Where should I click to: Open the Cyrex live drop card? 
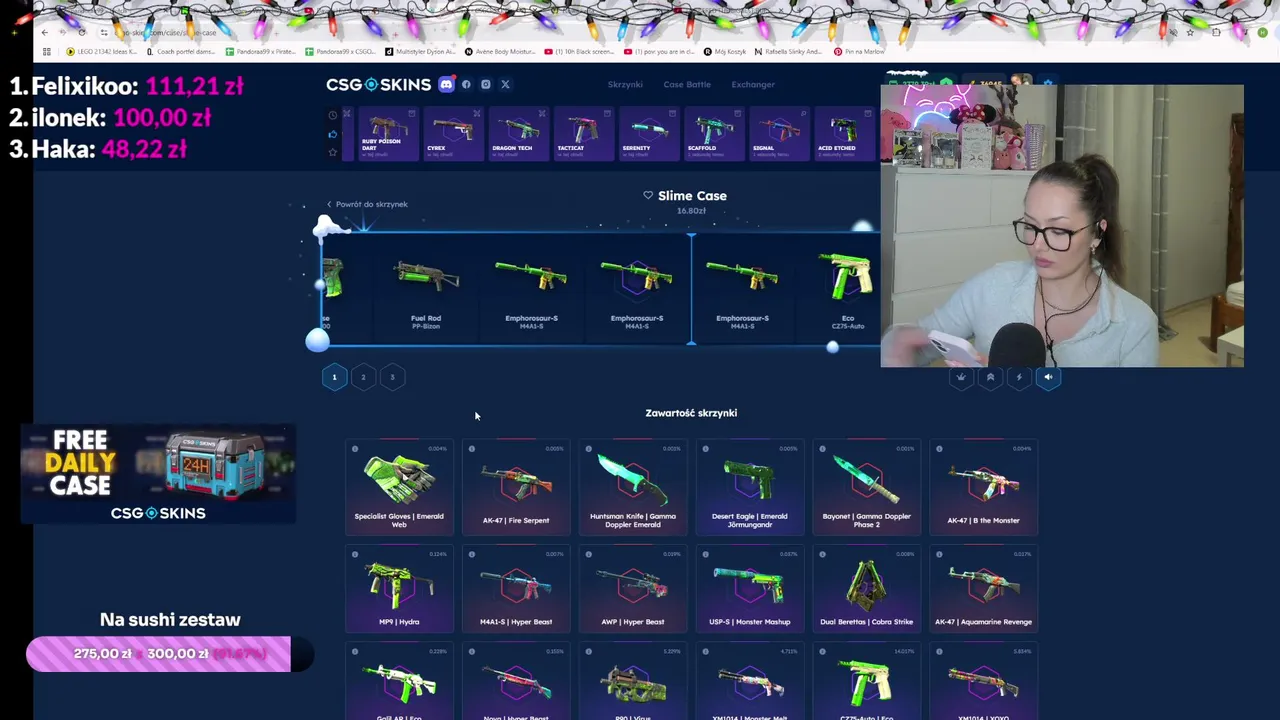(x=453, y=134)
